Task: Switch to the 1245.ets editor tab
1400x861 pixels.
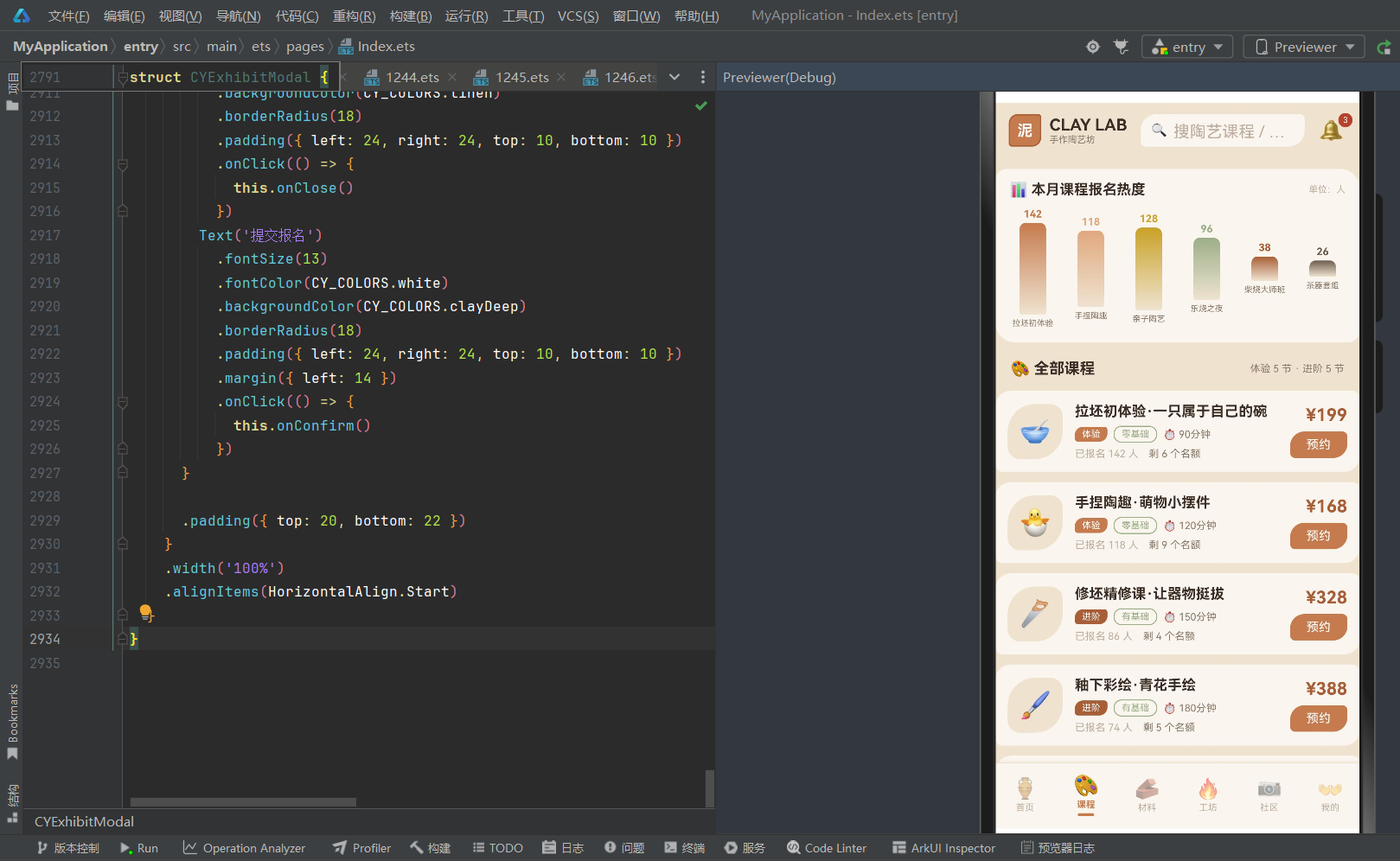Action: point(521,77)
